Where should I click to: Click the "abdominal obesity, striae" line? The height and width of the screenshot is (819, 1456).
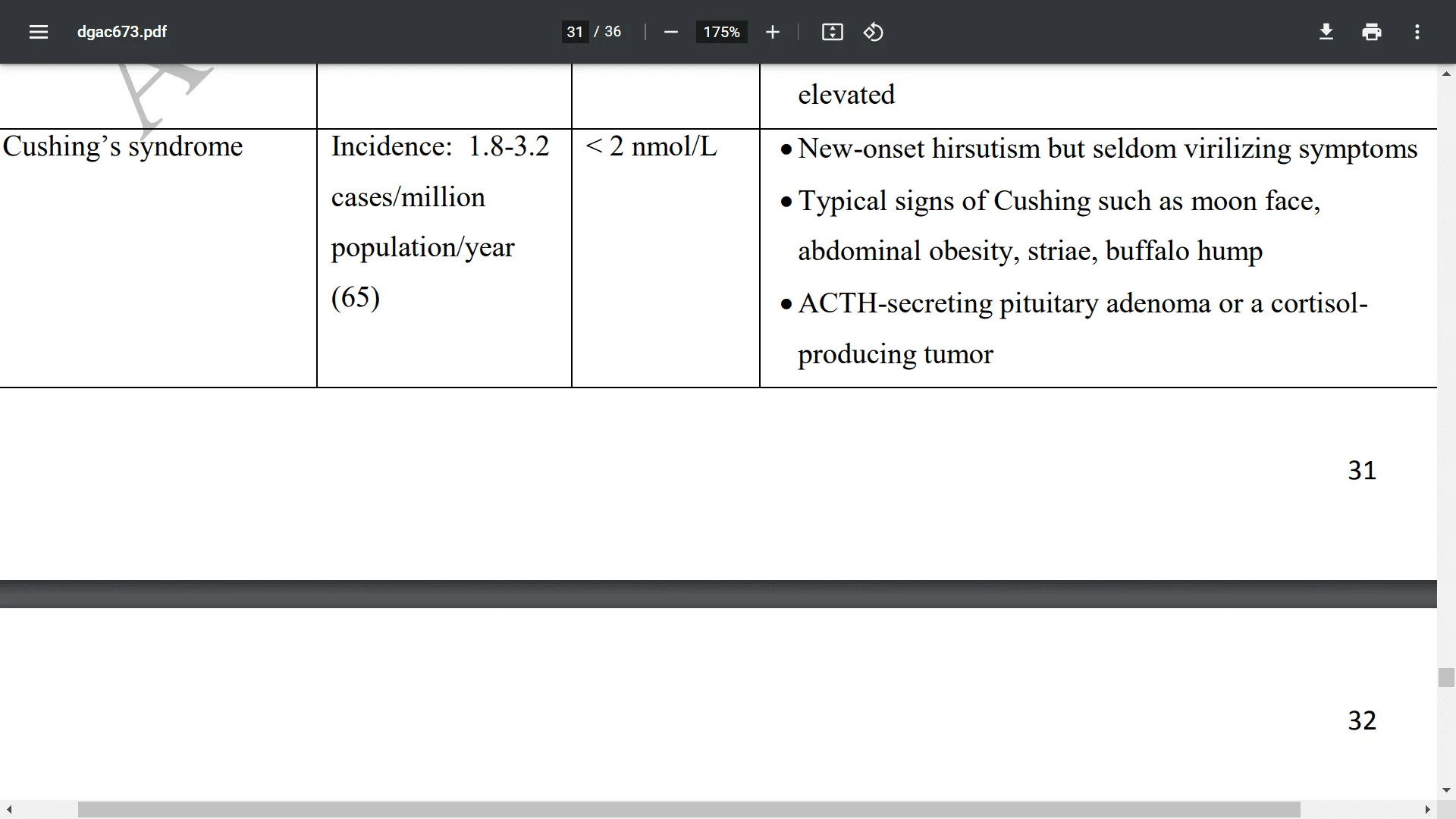click(x=1031, y=251)
